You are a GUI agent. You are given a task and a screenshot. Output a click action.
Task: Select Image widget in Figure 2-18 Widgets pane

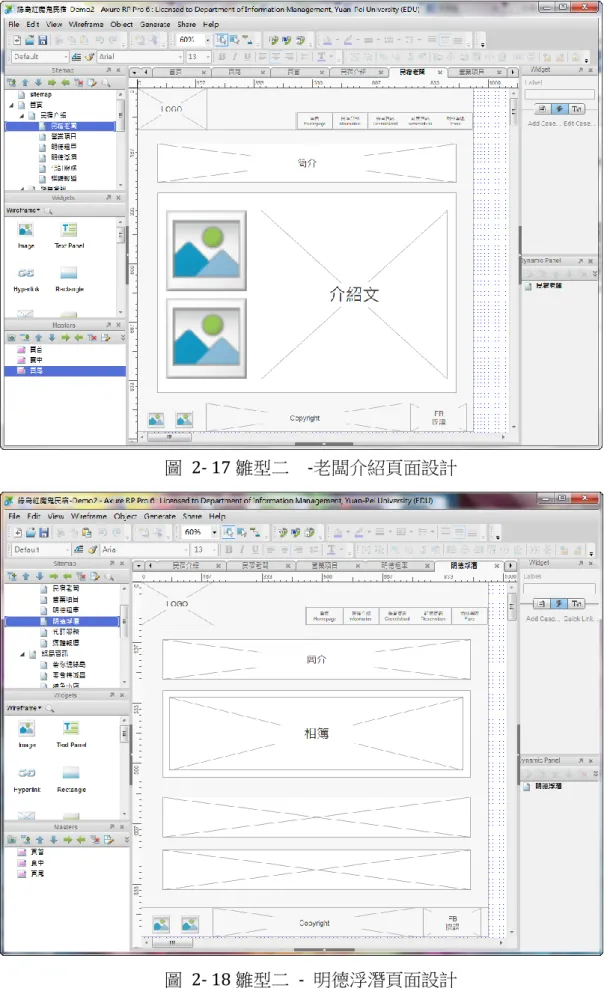click(26, 734)
